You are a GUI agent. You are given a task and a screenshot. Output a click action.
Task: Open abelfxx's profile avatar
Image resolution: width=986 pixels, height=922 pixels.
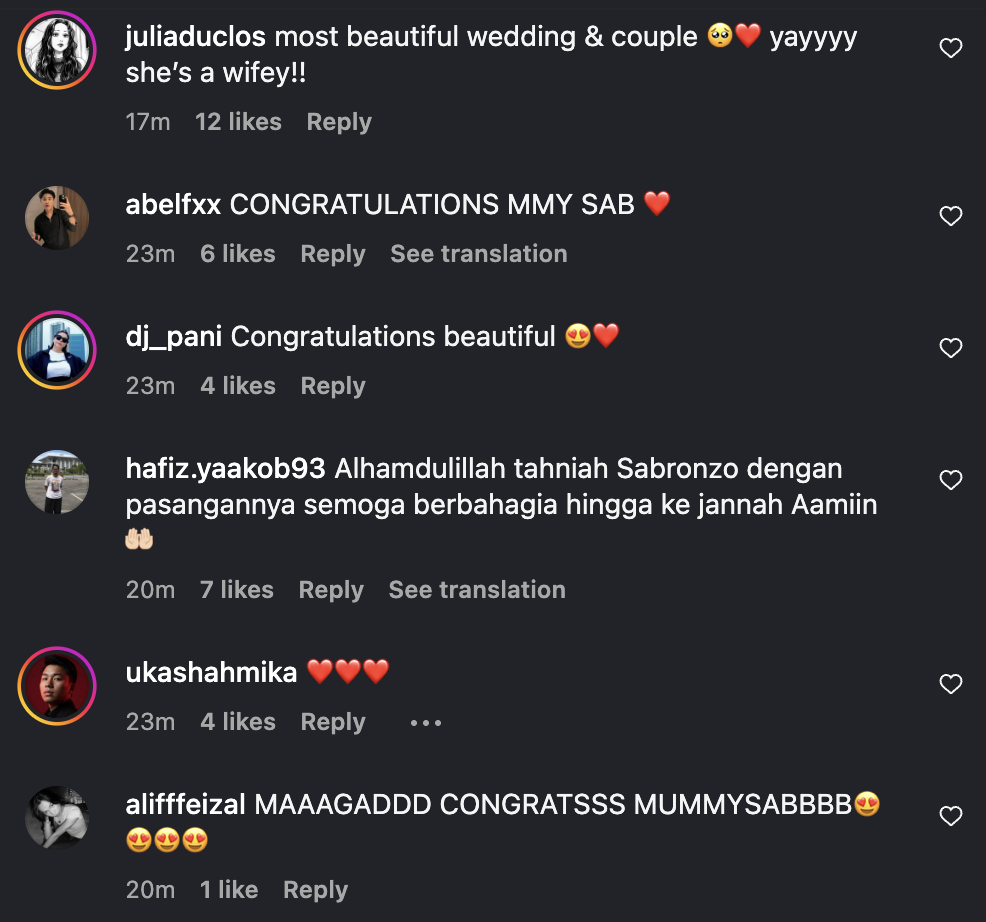[57, 218]
